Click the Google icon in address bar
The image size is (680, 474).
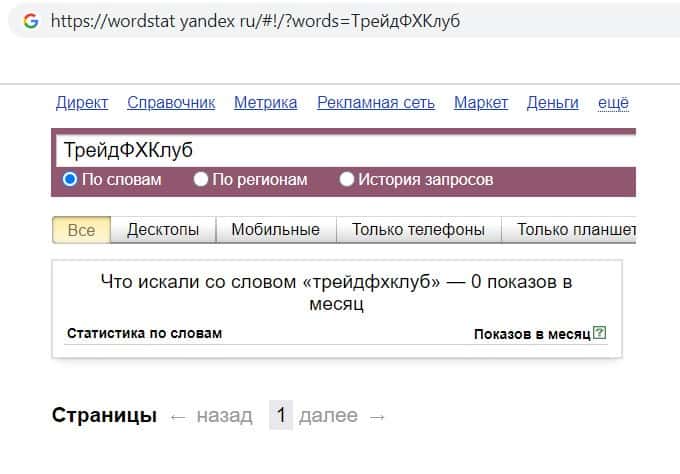(31, 20)
